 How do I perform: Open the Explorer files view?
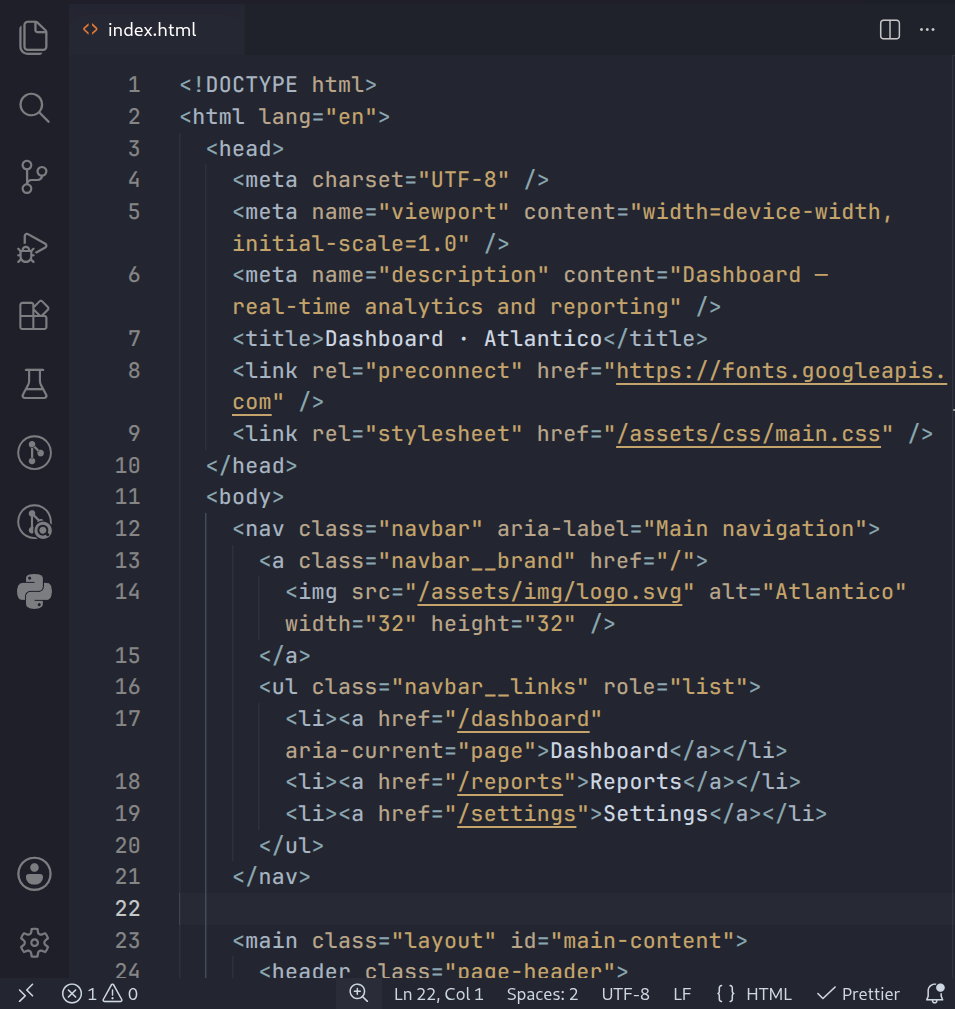point(33,37)
